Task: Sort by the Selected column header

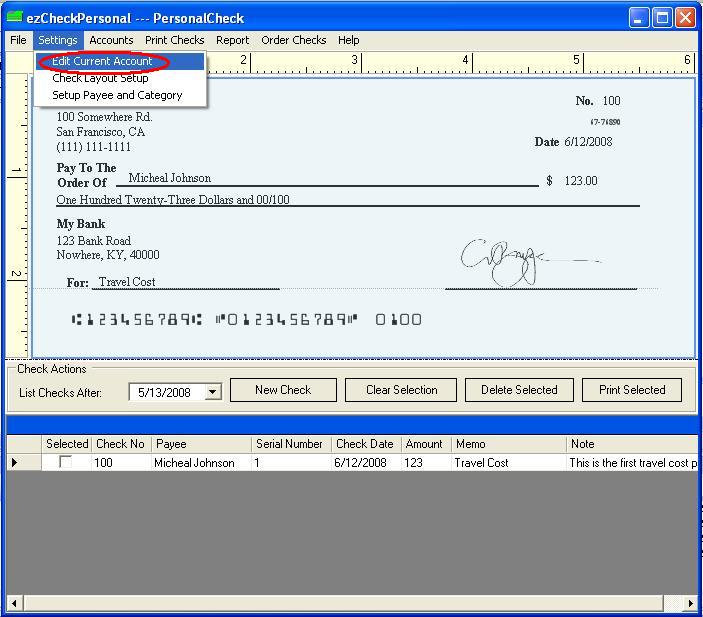Action: click(67, 444)
